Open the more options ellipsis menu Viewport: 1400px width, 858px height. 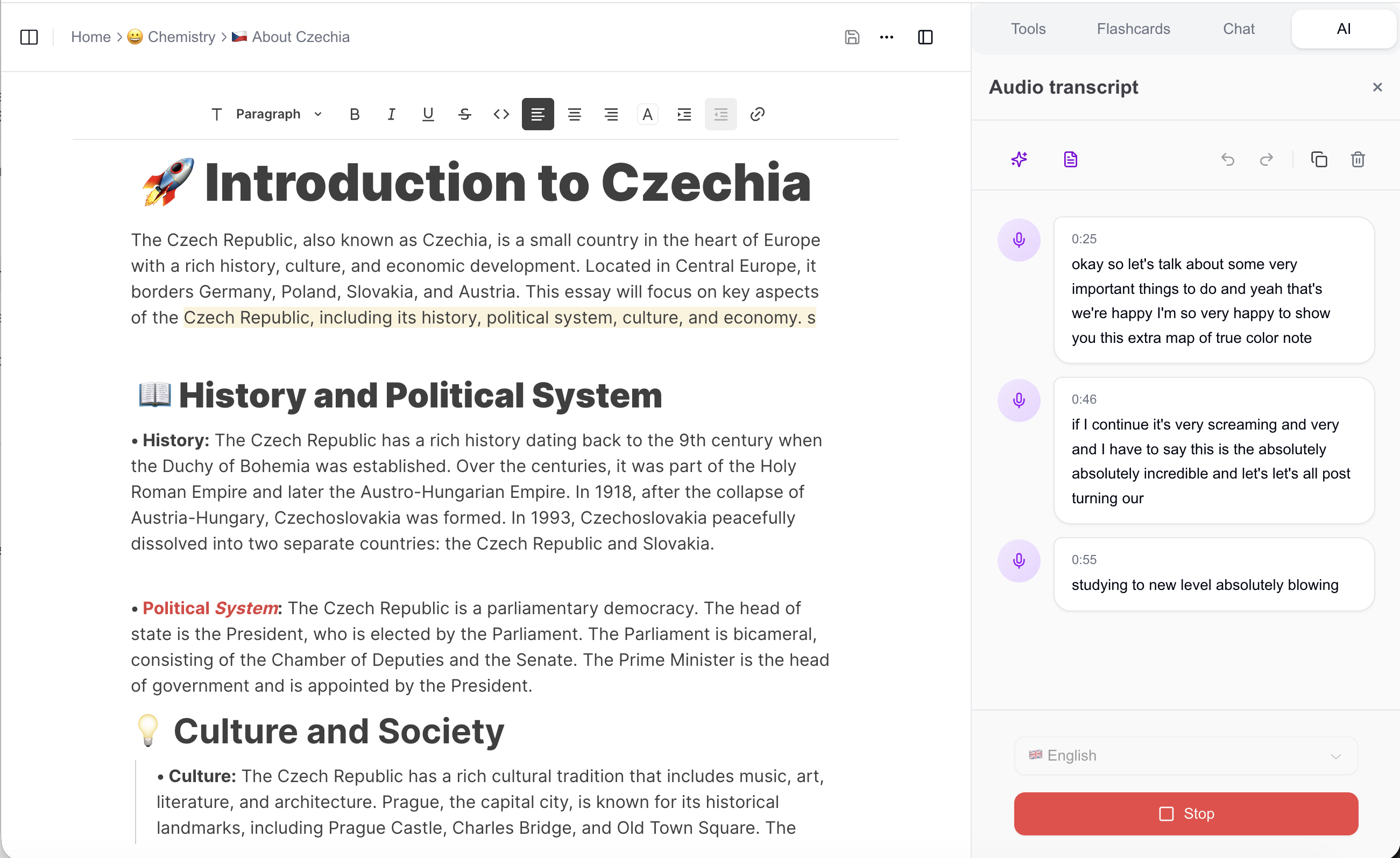[886, 37]
